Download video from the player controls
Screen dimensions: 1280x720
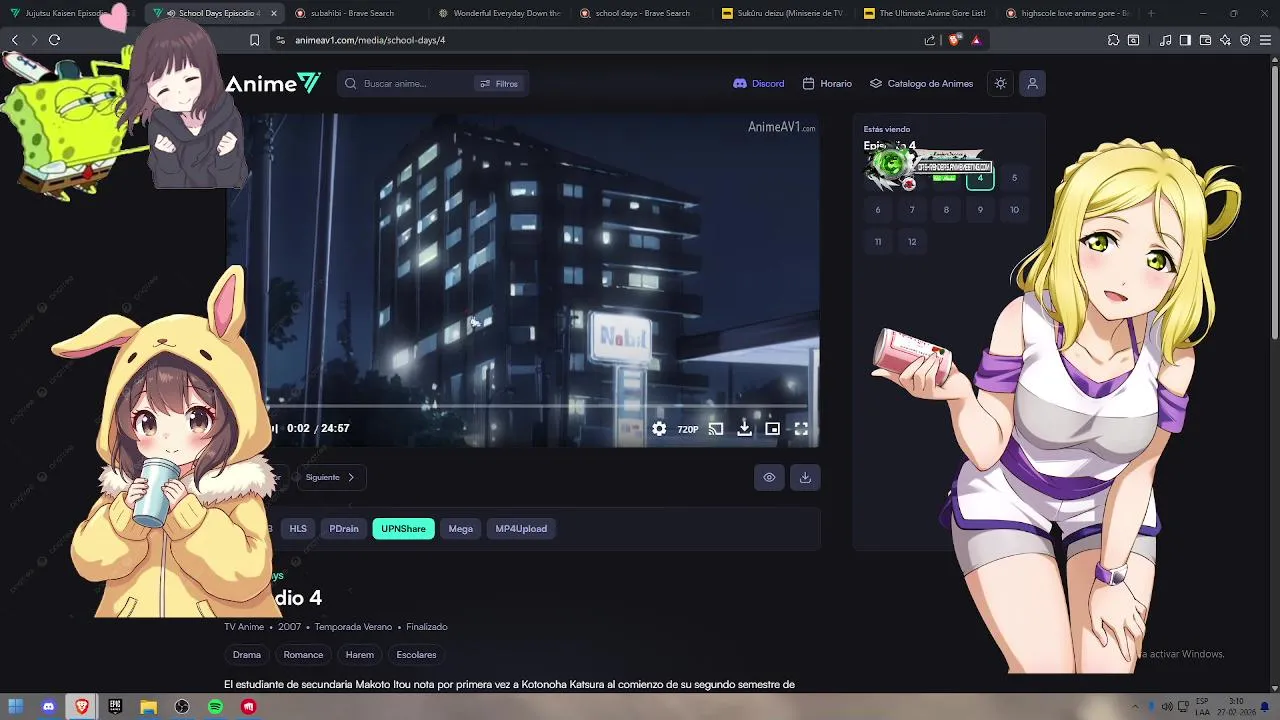point(744,428)
